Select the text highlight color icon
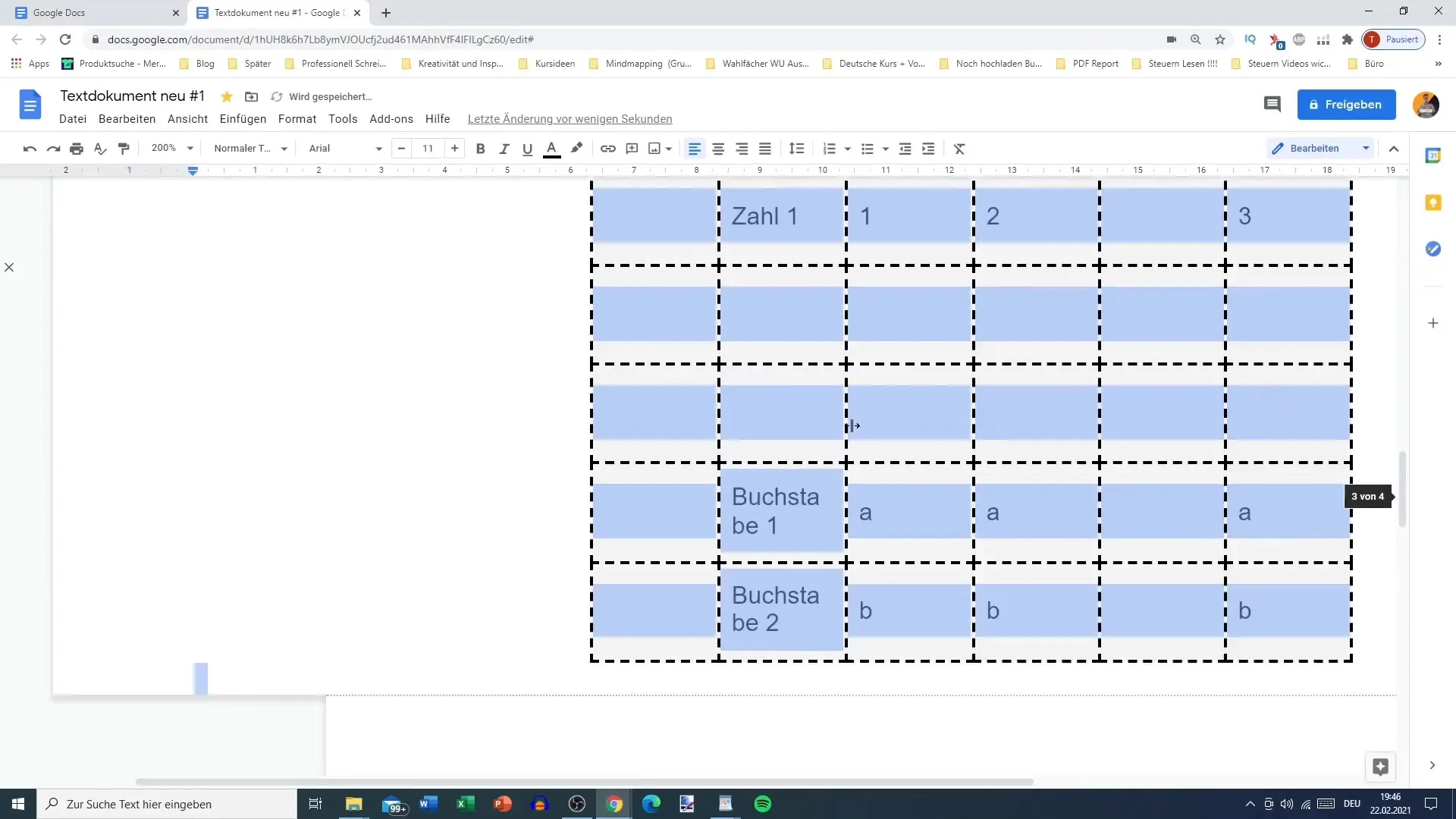Viewport: 1456px width, 819px height. [577, 148]
